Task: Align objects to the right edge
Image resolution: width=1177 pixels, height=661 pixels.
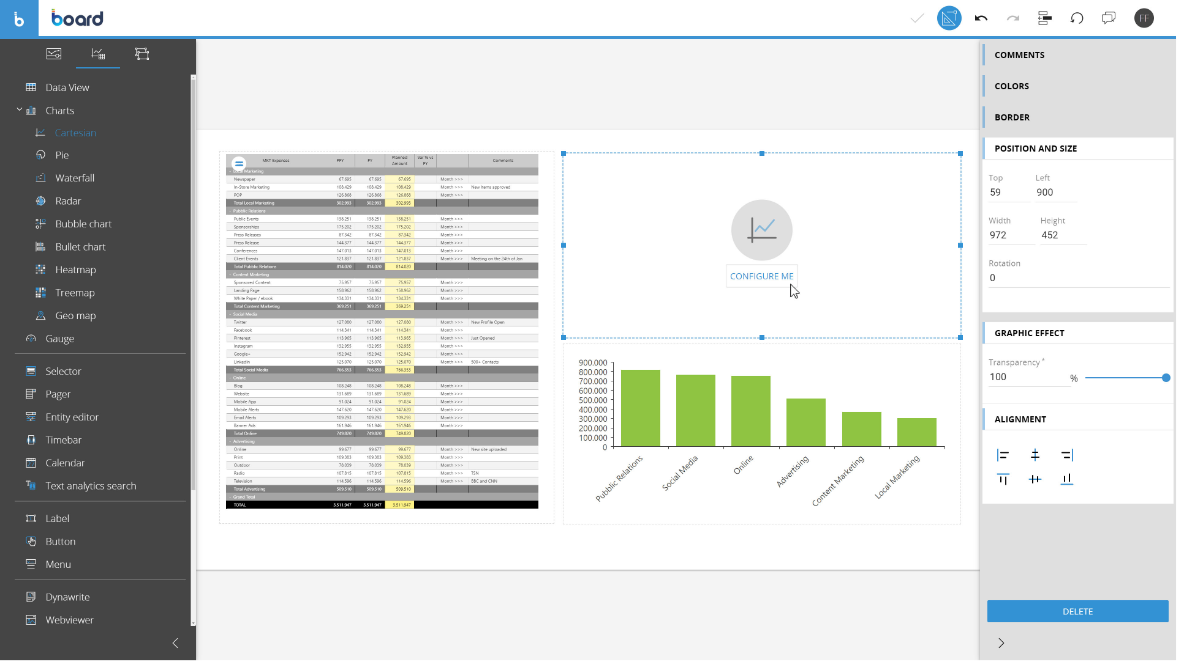Action: (1067, 455)
